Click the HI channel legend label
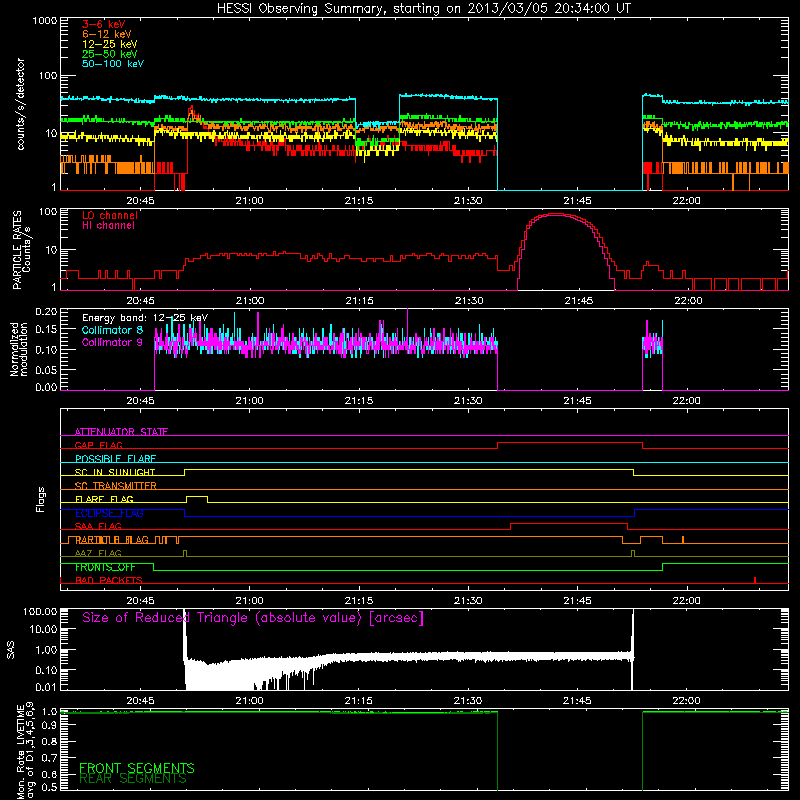 (x=108, y=226)
